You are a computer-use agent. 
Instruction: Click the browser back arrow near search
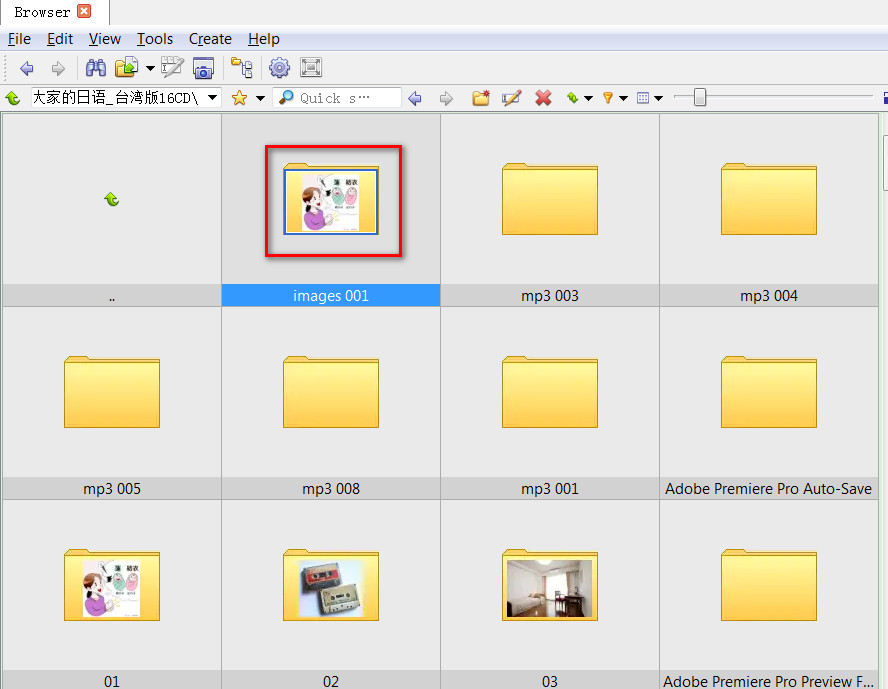pyautogui.click(x=415, y=98)
